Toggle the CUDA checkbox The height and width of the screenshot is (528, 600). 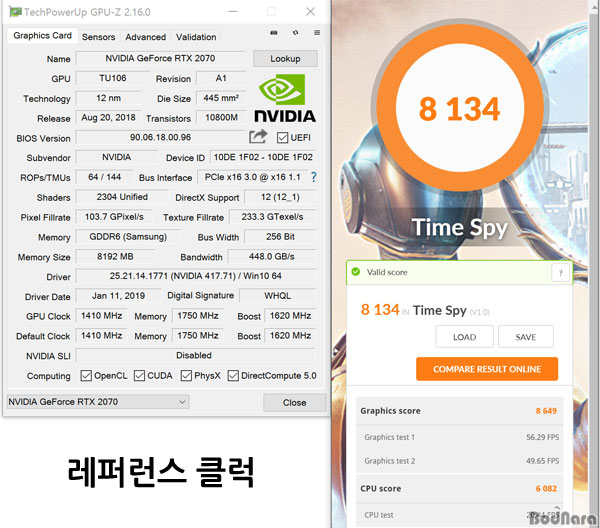tap(139, 376)
